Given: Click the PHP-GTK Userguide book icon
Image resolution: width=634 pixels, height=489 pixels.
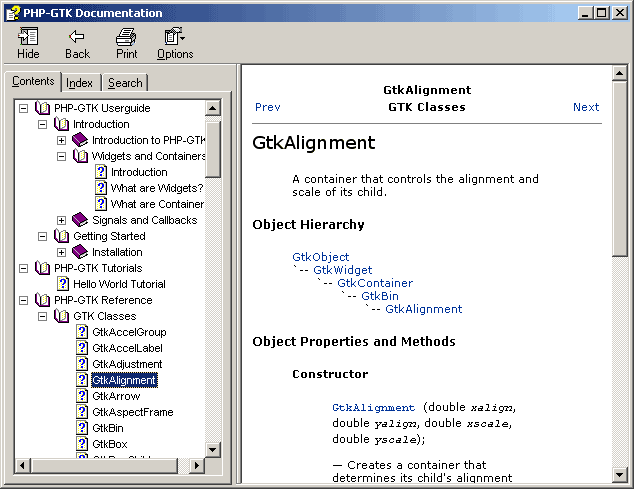Looking at the screenshot, I should coord(42,108).
